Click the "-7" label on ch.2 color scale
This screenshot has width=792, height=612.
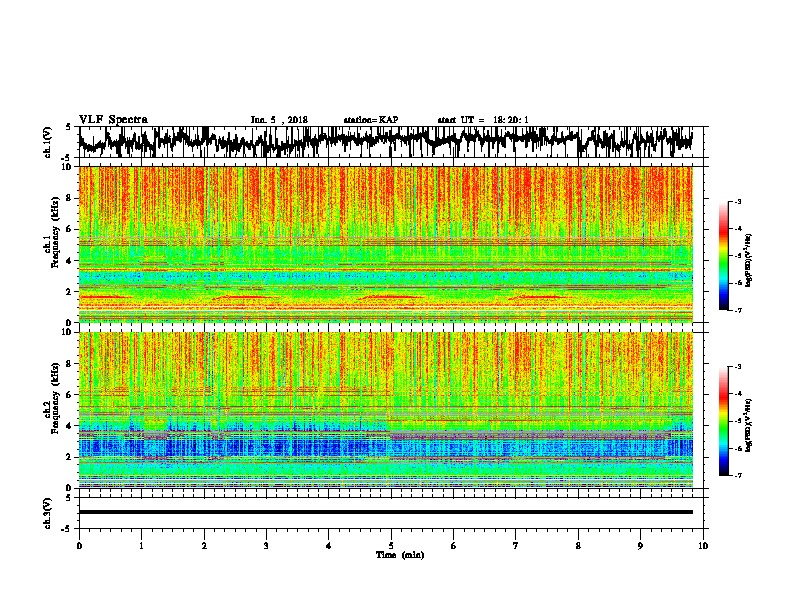737,475
